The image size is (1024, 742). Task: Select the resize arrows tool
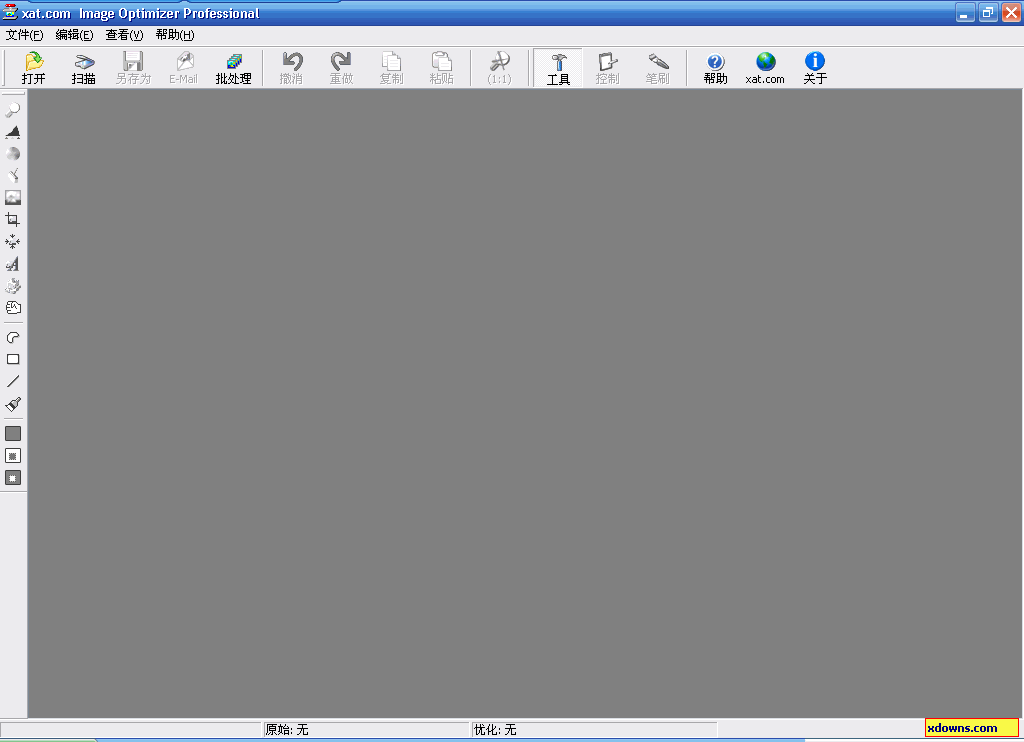coord(13,242)
